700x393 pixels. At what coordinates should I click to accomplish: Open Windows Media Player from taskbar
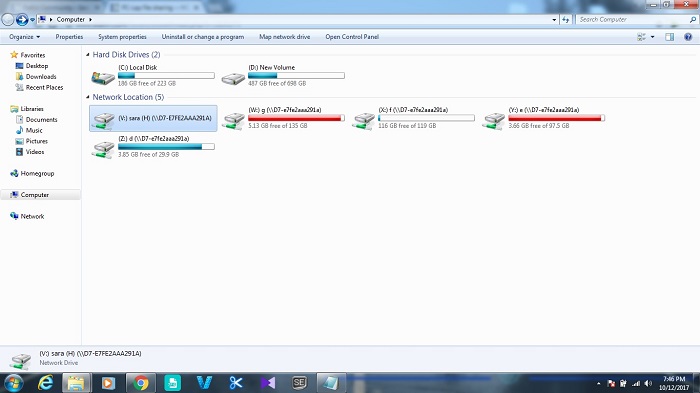click(108, 383)
